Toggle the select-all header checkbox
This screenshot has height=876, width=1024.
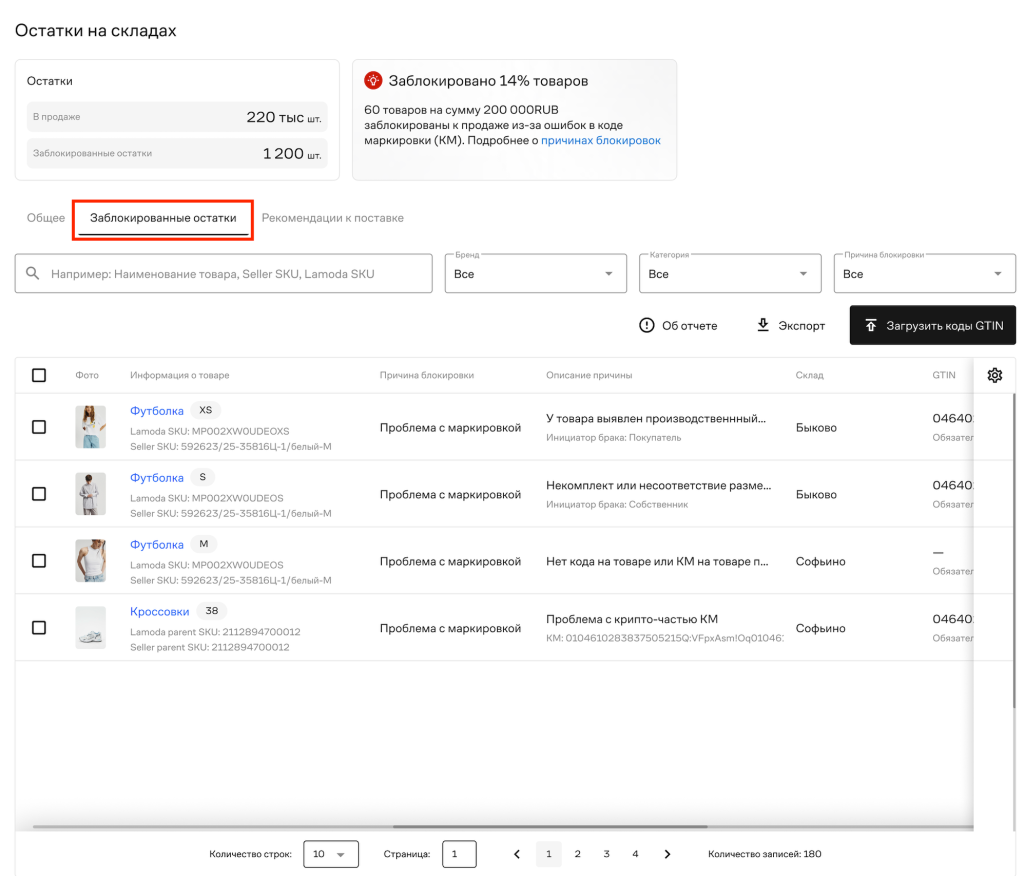(x=39, y=375)
